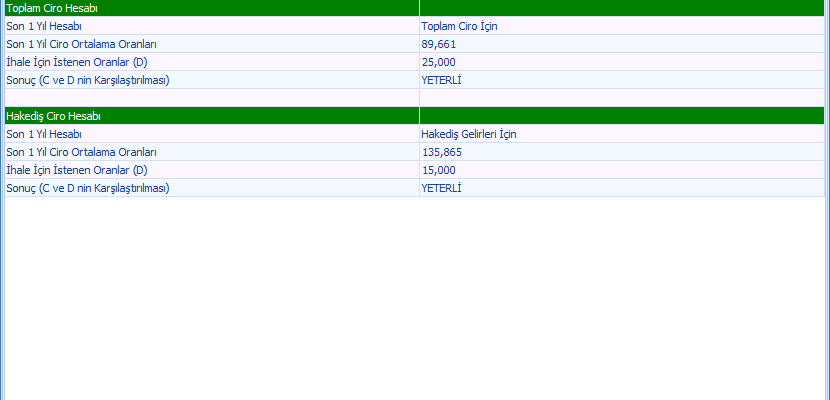830x400 pixels.
Task: Click Son 1 Yıl Ciro Ortalama Oranları beside 135,865
Action: tap(81, 152)
